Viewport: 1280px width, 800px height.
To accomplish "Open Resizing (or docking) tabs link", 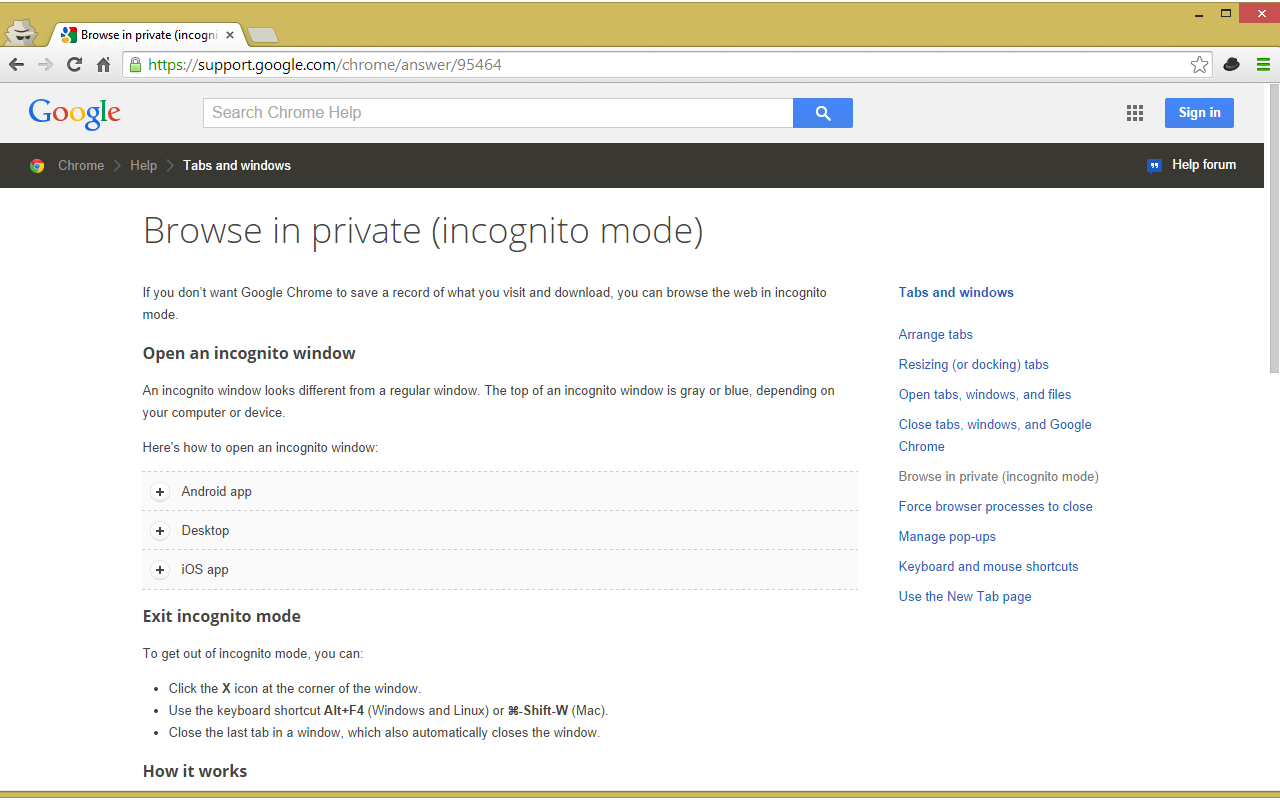I will (x=974, y=365).
